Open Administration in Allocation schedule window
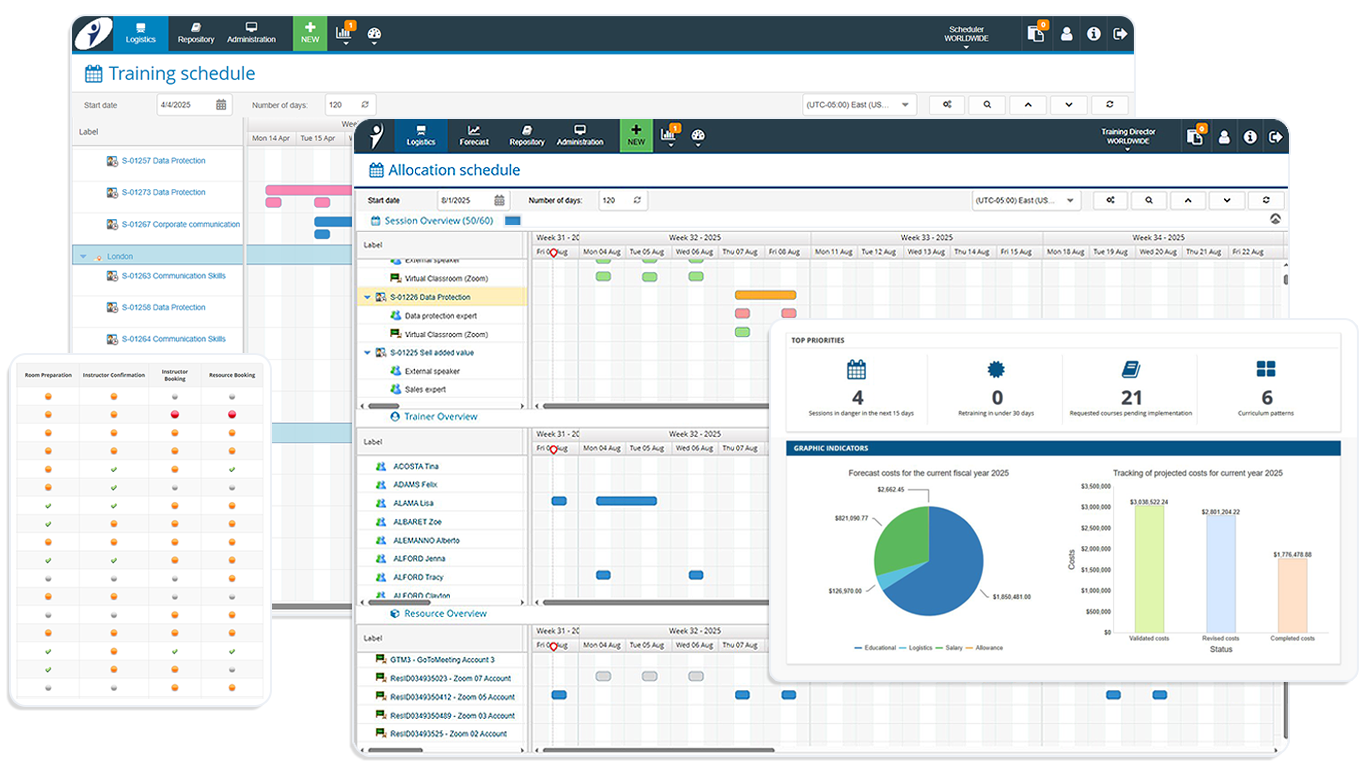 pyautogui.click(x=580, y=136)
